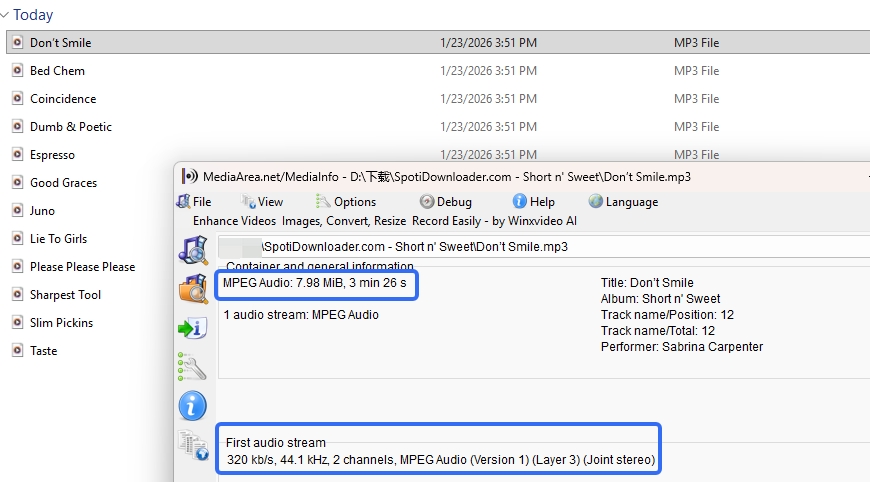The height and width of the screenshot is (482, 870).
Task: Open the MediaInfo View menu
Action: click(x=263, y=202)
